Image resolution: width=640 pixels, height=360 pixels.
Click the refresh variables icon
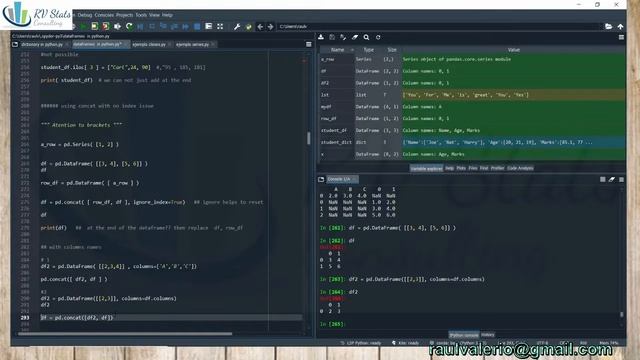point(378,37)
